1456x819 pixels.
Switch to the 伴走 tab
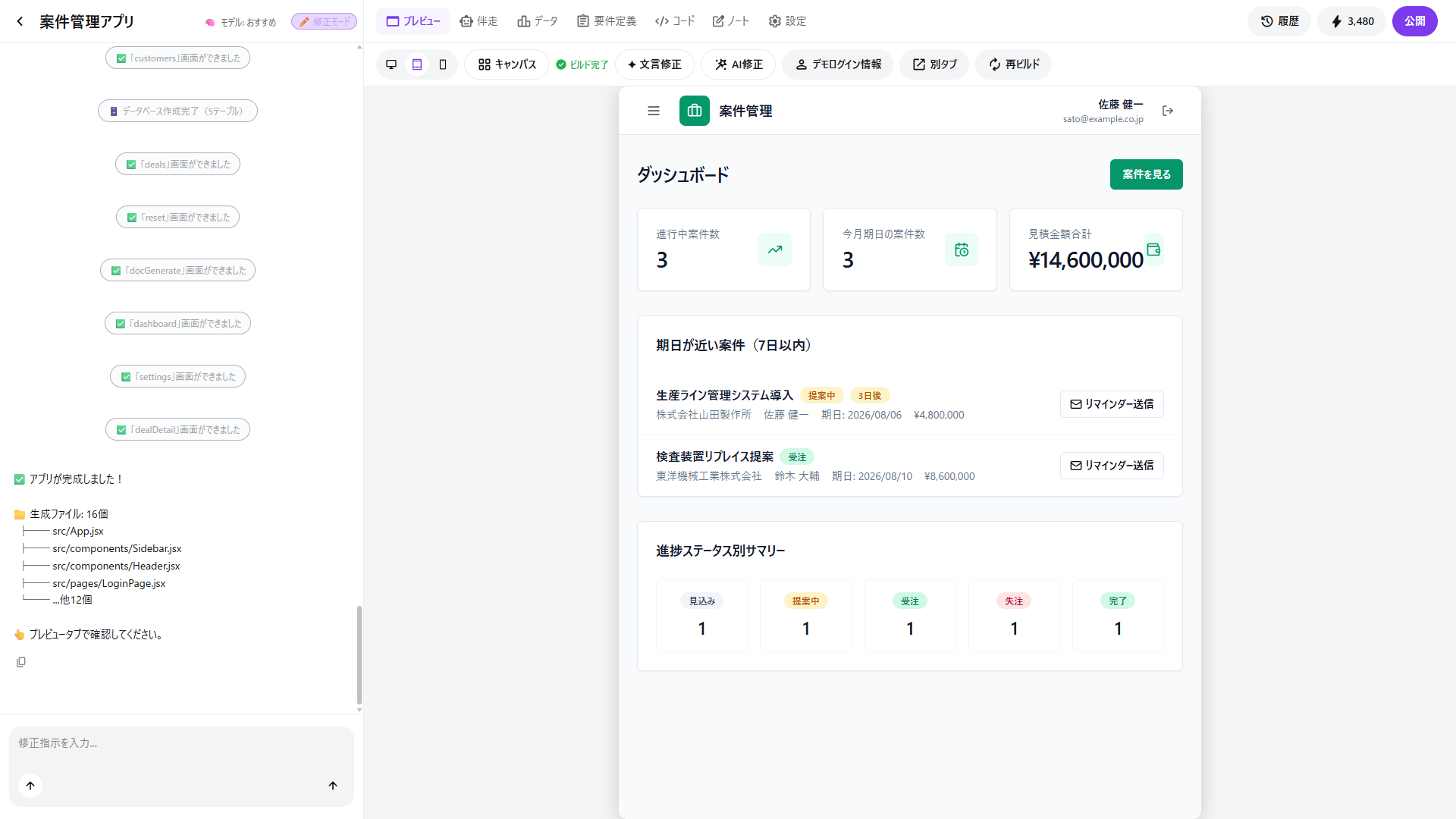(479, 21)
